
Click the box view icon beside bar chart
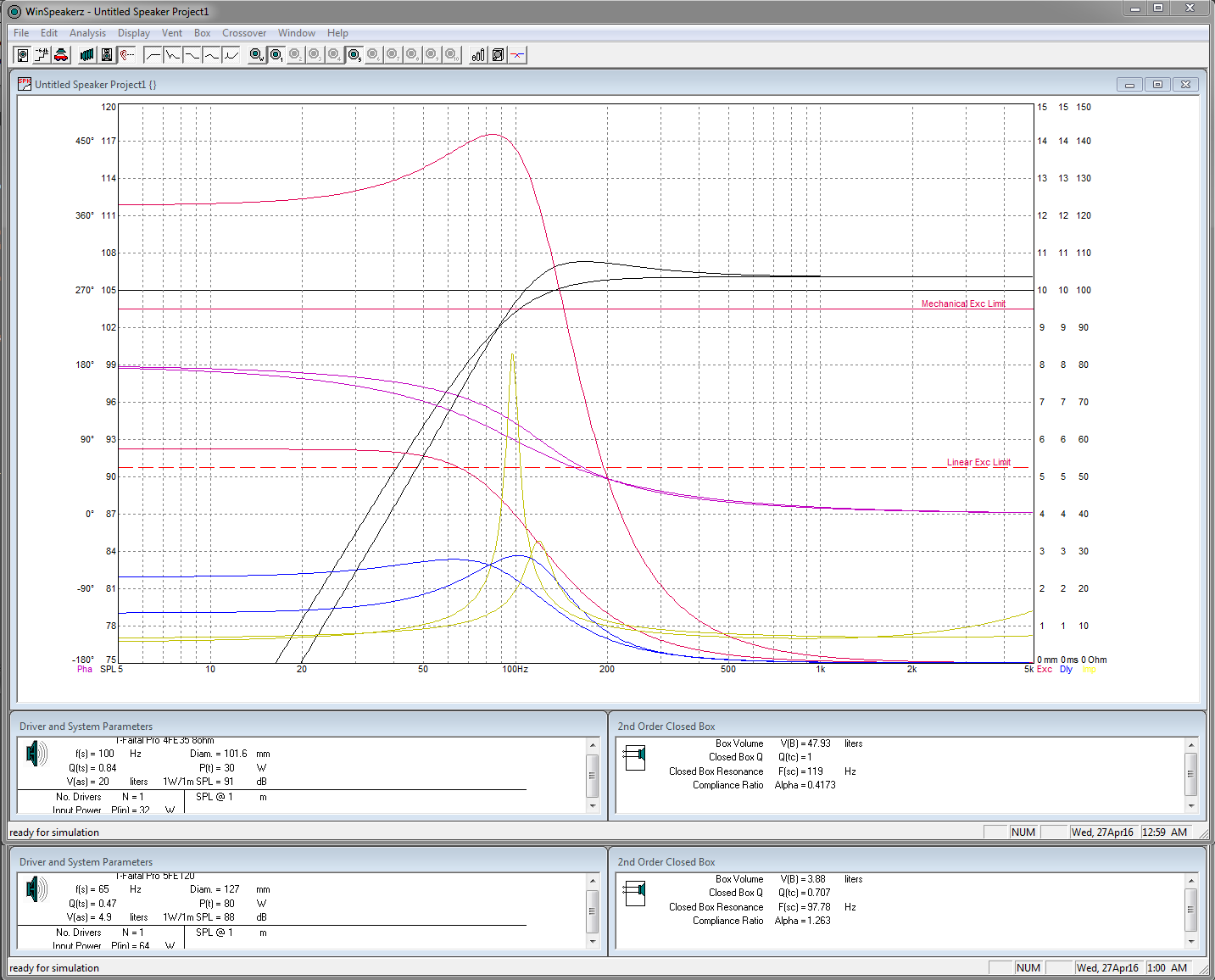pos(498,55)
